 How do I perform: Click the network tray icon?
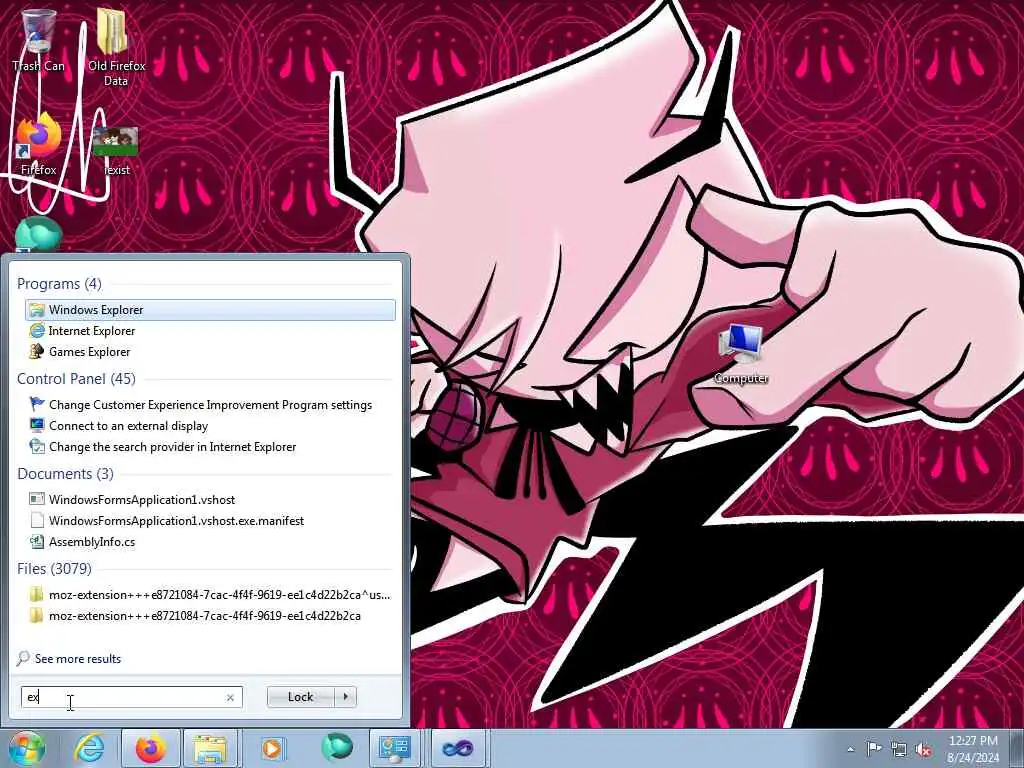click(899, 749)
